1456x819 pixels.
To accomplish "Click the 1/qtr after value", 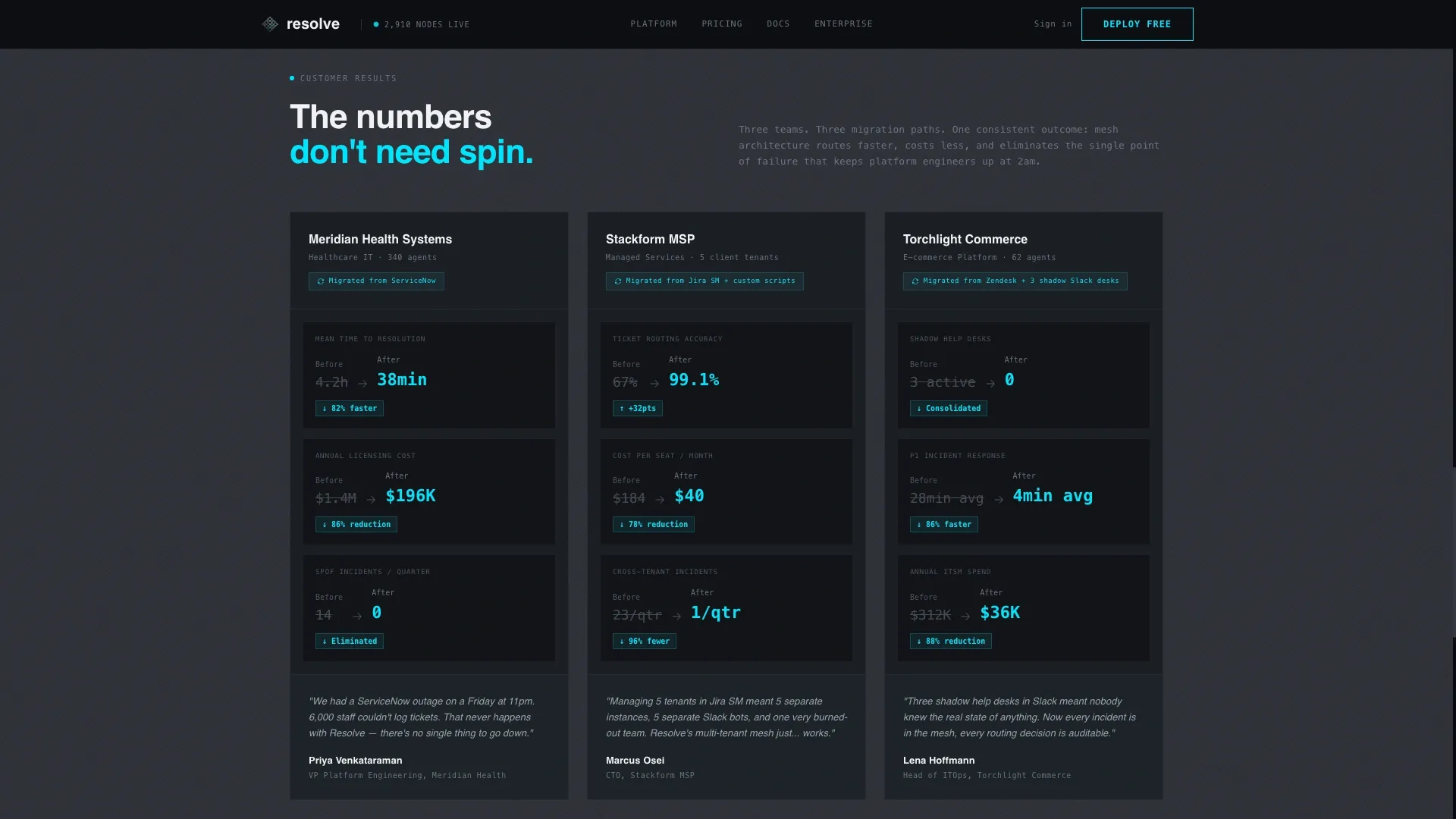I will click(x=716, y=613).
